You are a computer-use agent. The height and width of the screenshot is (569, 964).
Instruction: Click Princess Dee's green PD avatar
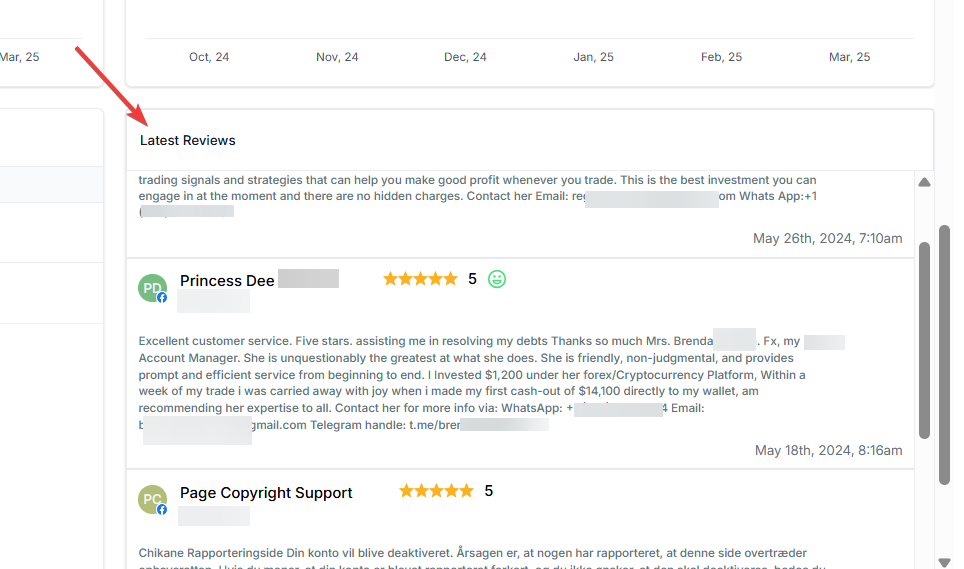(x=151, y=288)
